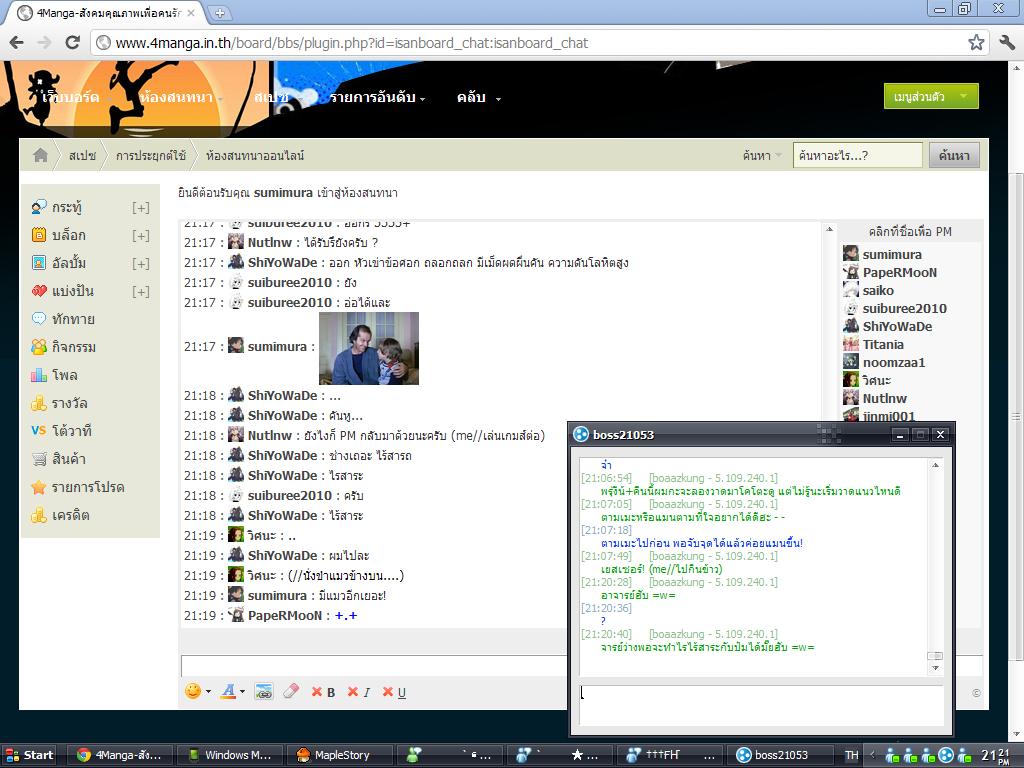Expand the emoticon dropdown arrow
Viewport: 1024px width, 768px height.
(x=208, y=692)
